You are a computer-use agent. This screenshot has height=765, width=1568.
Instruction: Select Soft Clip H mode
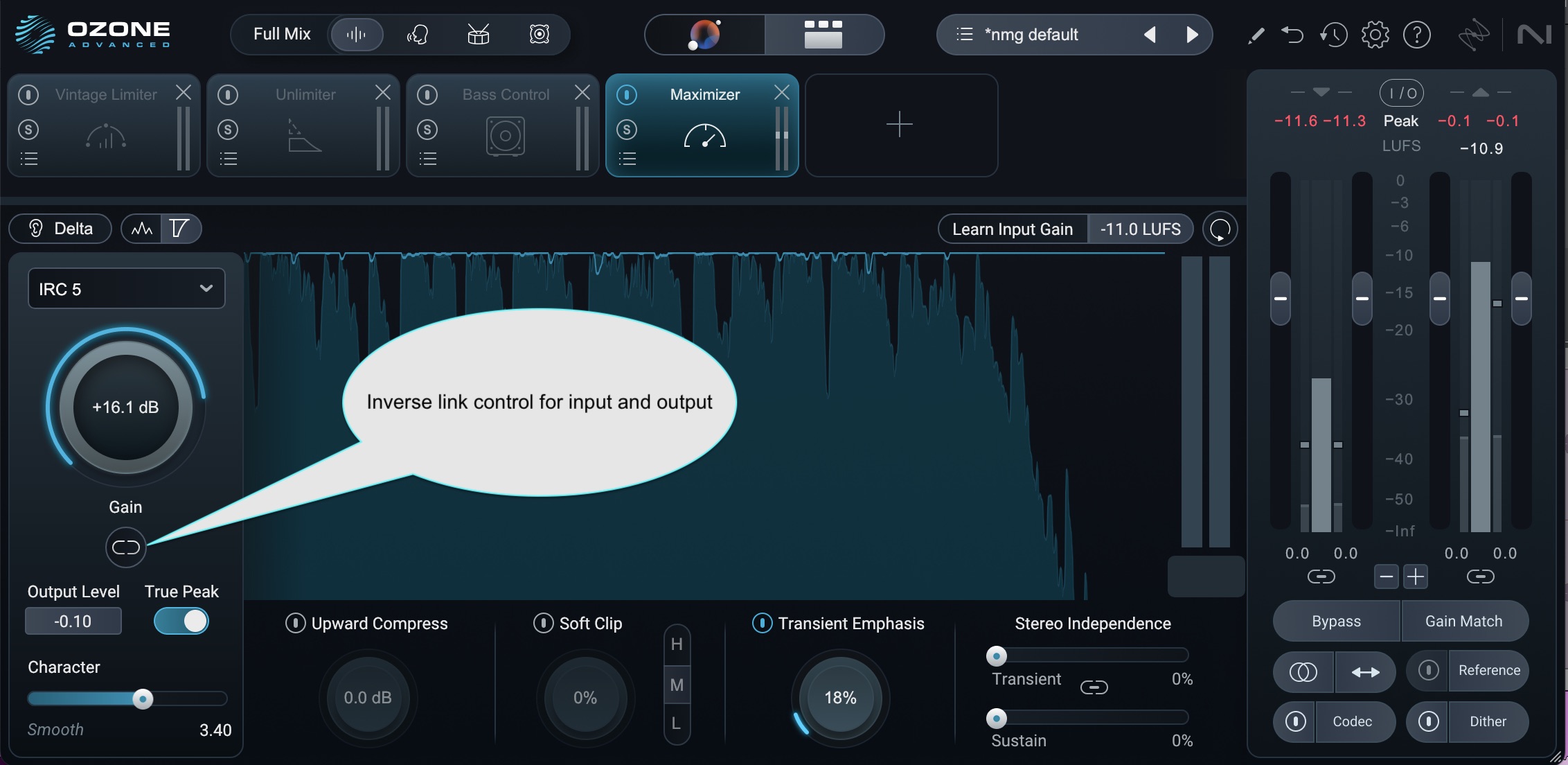click(677, 644)
